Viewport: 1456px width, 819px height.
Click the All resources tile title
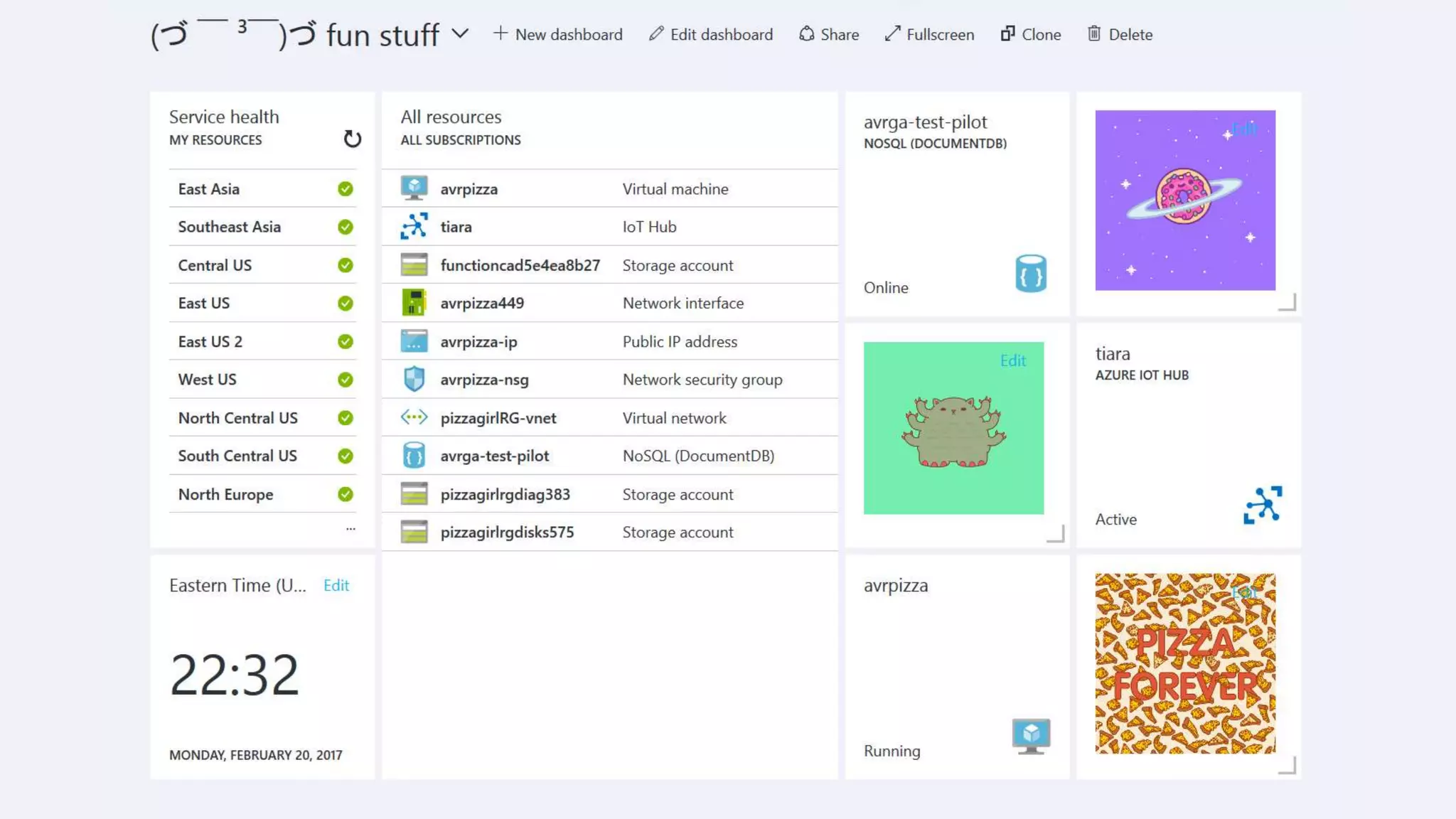coord(451,117)
